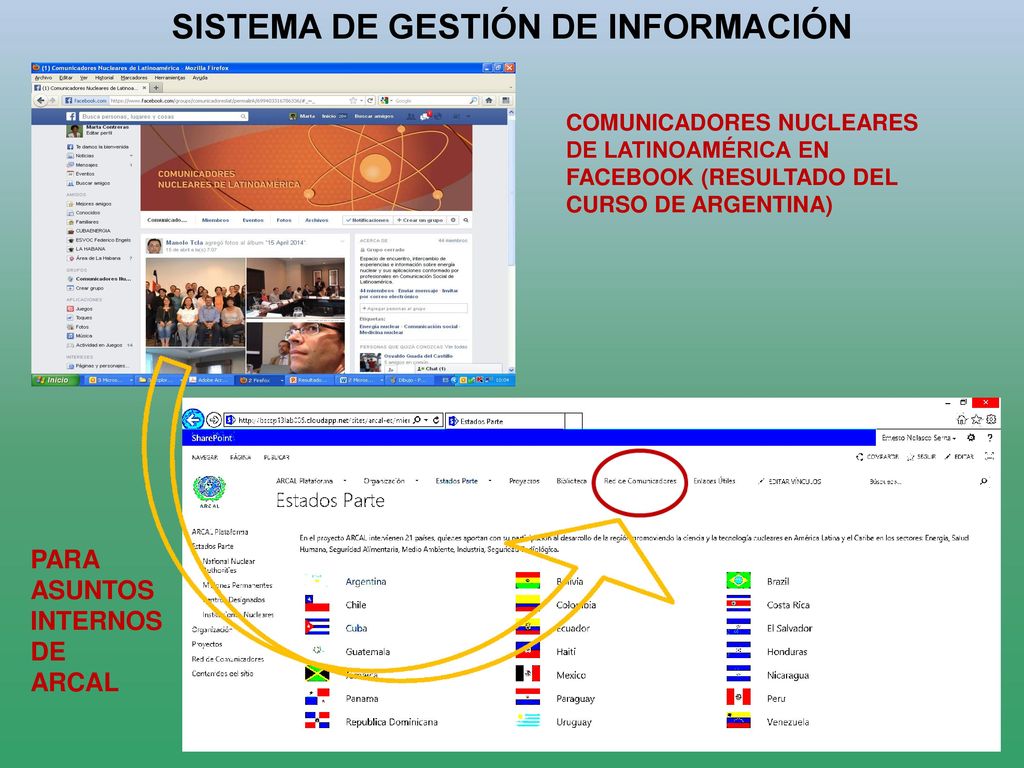Open Internet Explorer favorites star icon

point(976,419)
